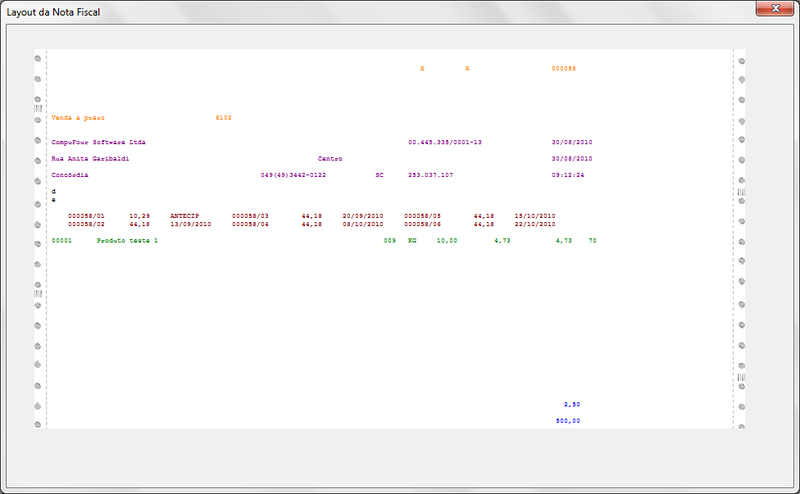Image resolution: width=800 pixels, height=494 pixels.
Task: Click the time field 09:12:24
Action: (567, 175)
